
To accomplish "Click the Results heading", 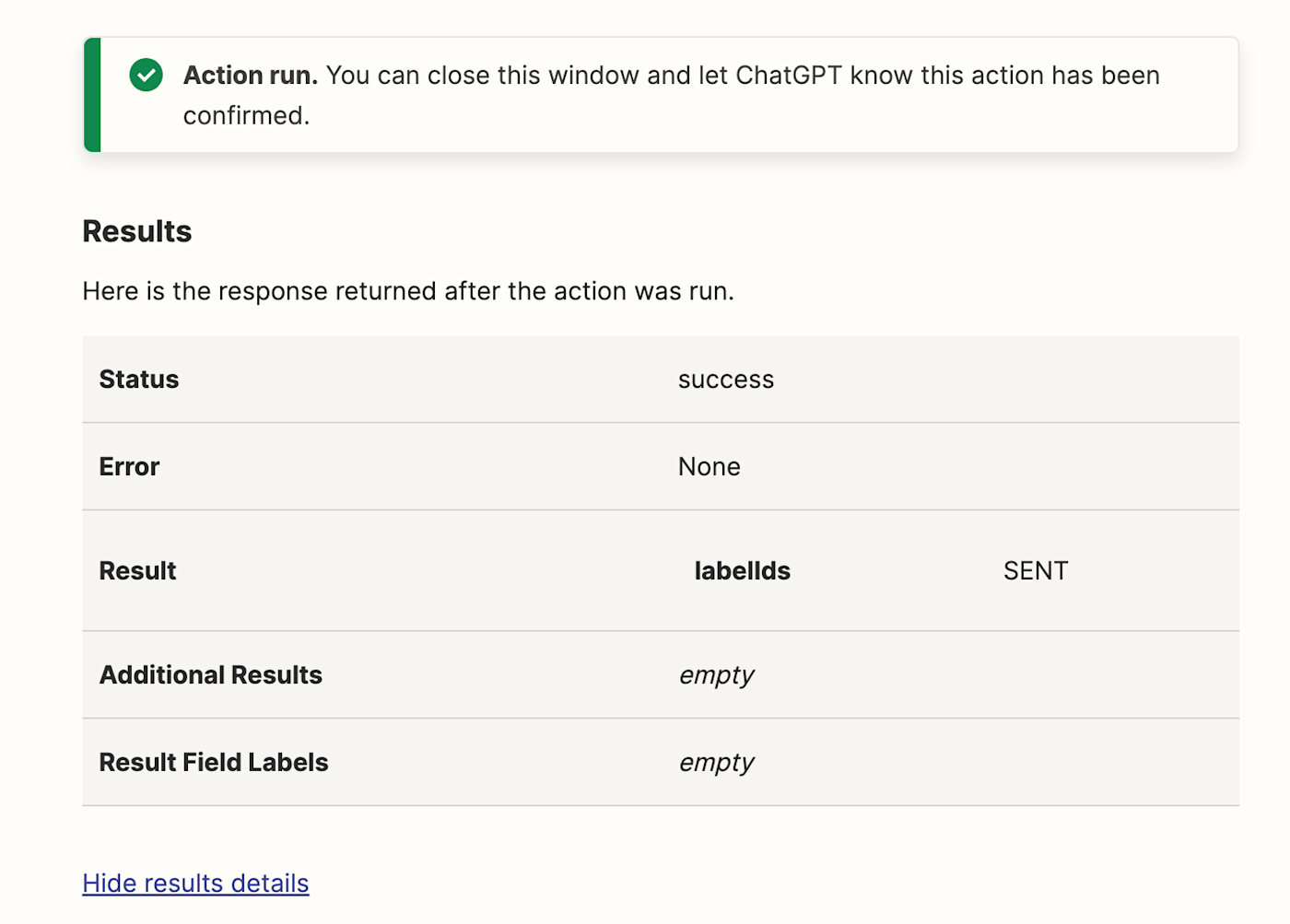I will point(137,231).
